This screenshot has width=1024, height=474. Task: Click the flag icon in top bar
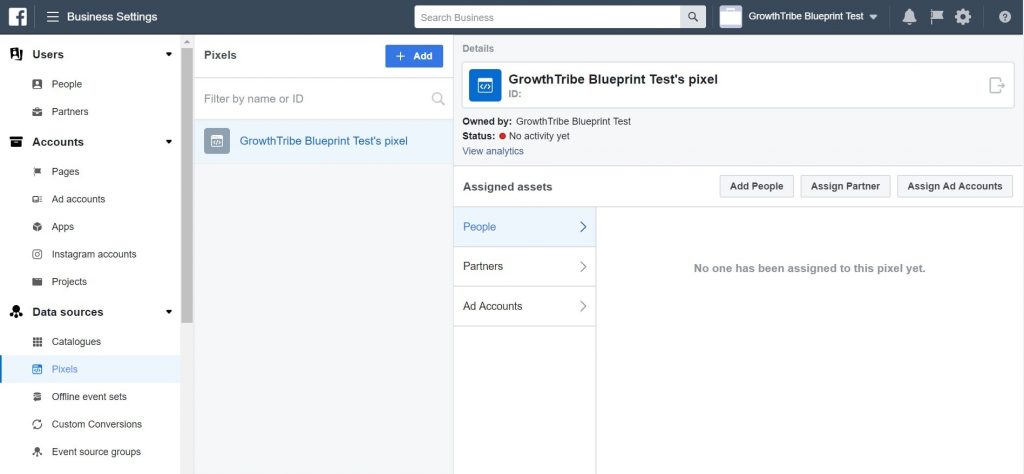coord(936,17)
